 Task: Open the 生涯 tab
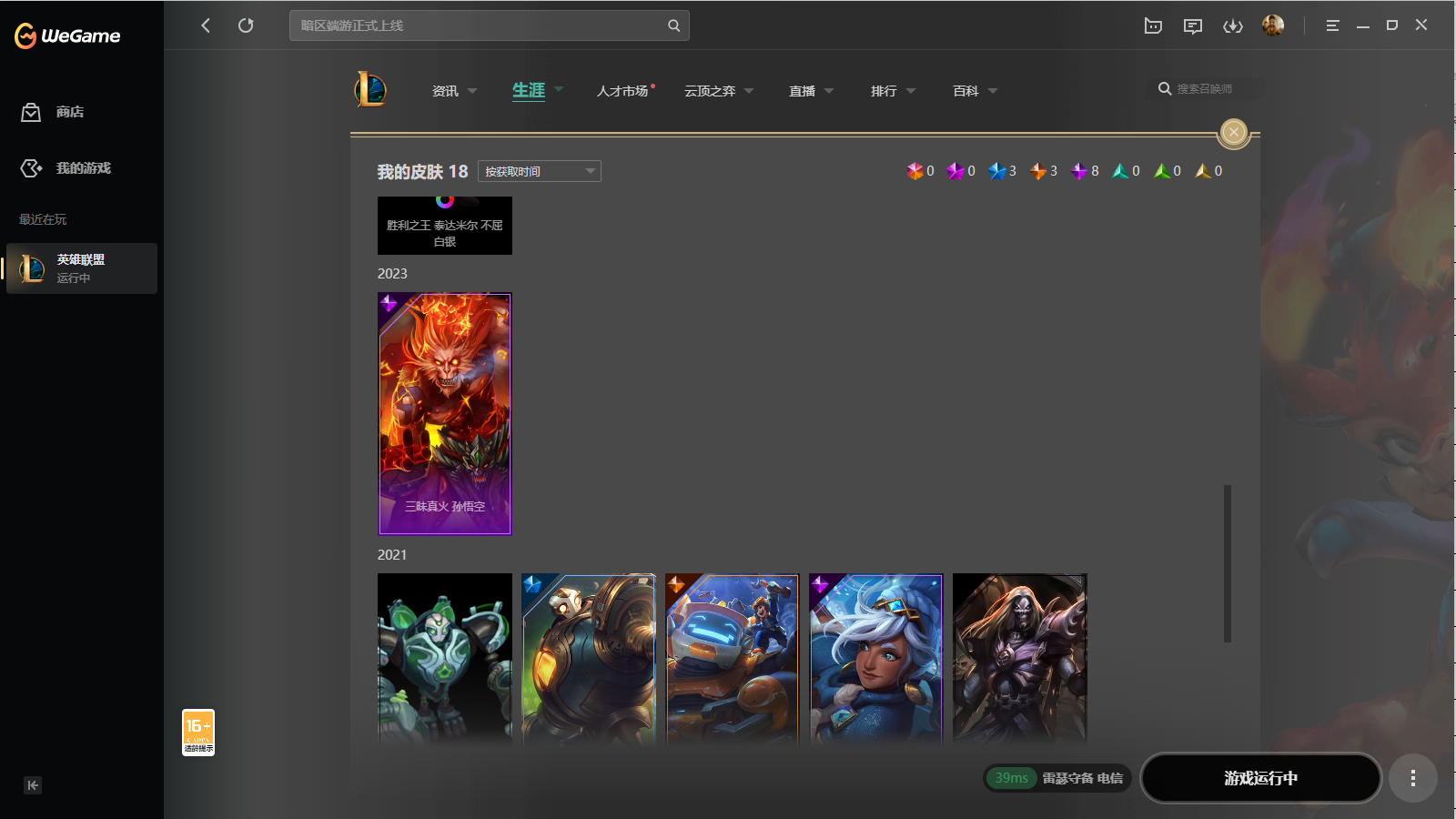coord(529,90)
